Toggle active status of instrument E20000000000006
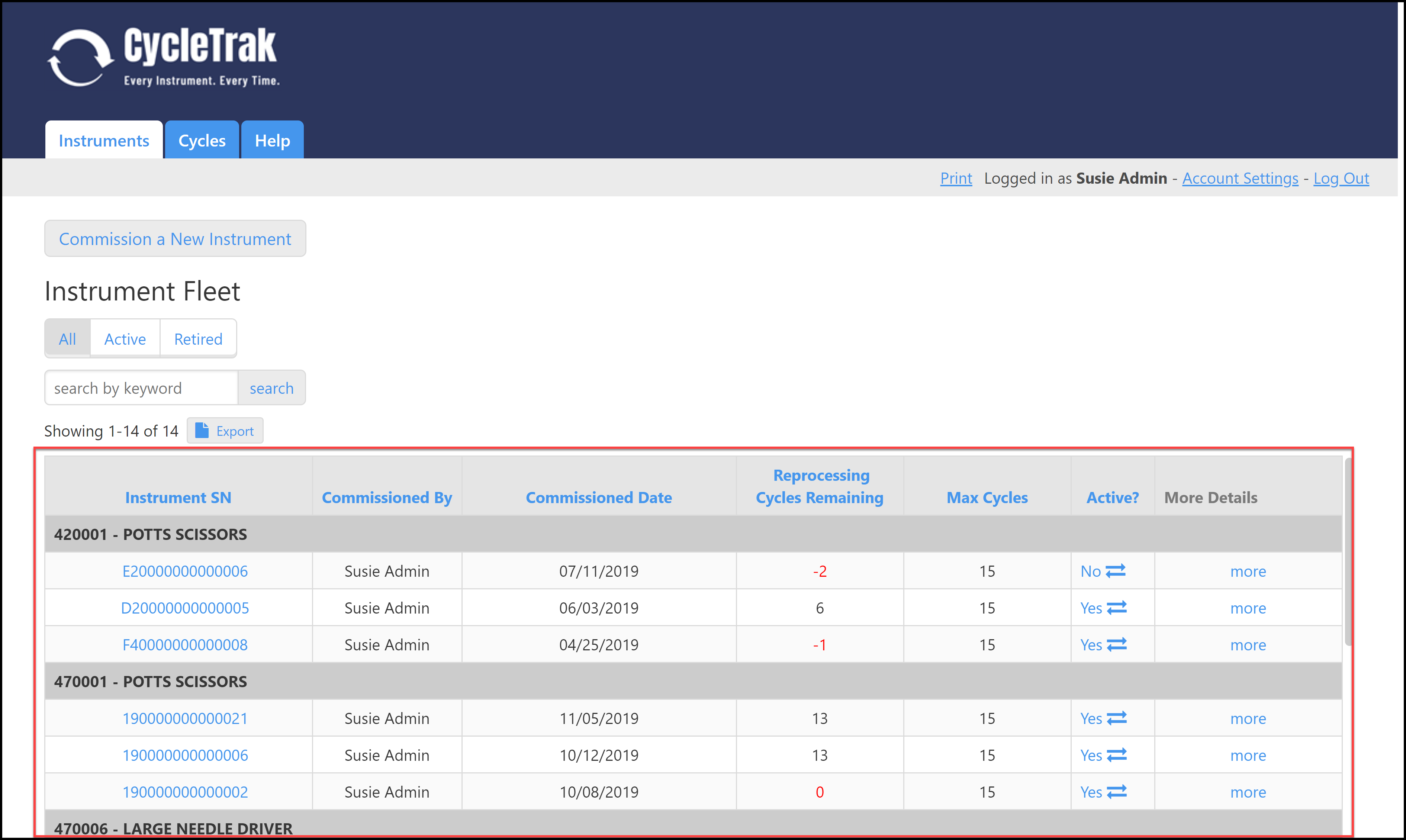Viewport: 1406px width, 840px height. tap(1115, 570)
